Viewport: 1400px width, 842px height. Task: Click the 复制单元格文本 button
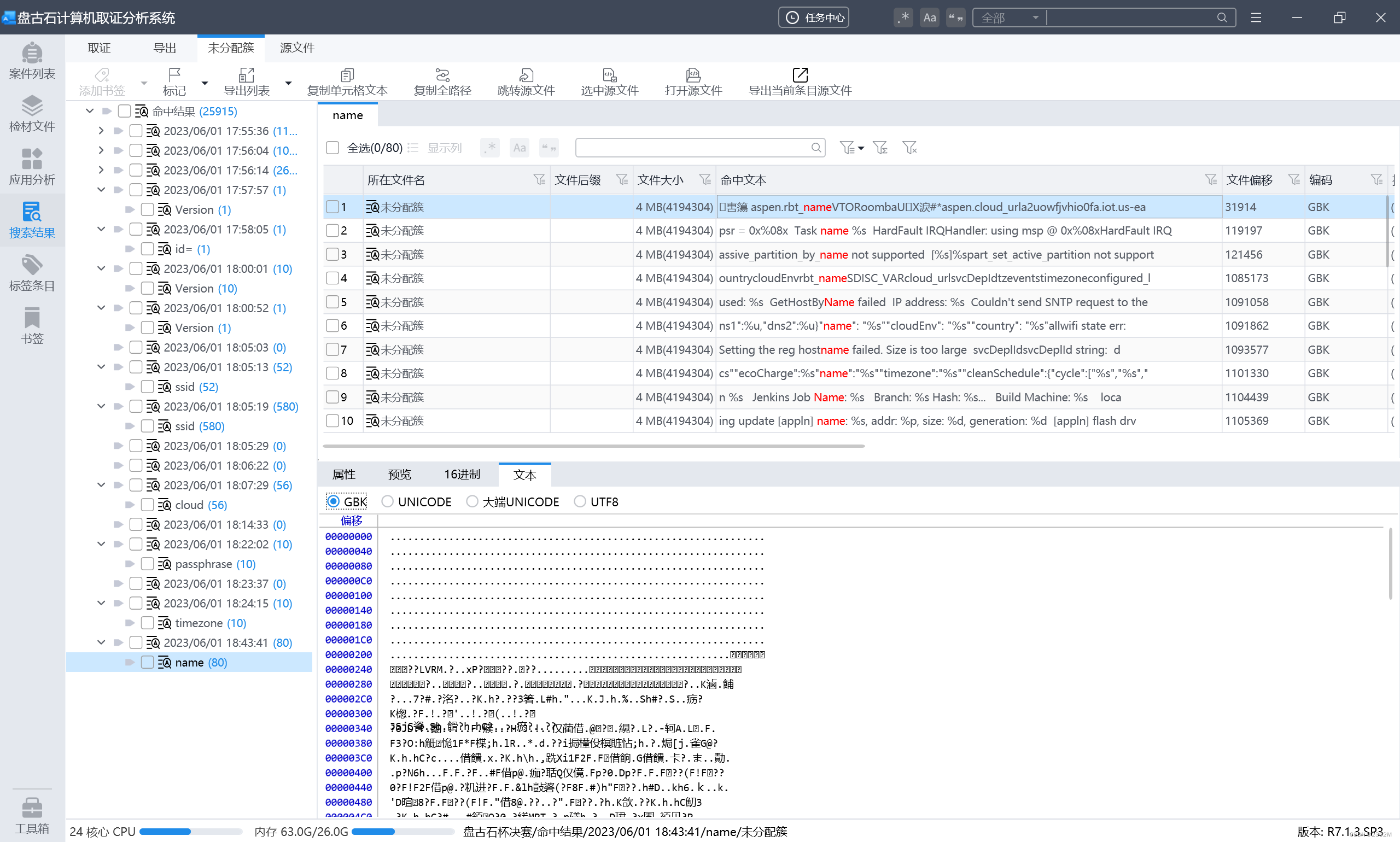347,82
